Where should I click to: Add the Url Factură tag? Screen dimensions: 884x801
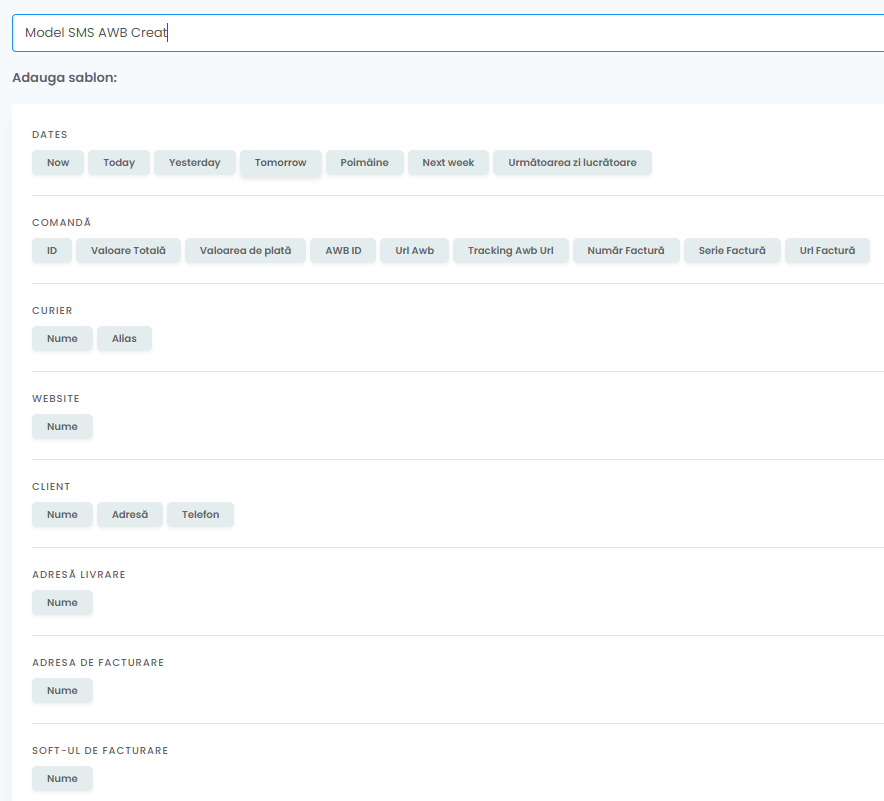827,250
